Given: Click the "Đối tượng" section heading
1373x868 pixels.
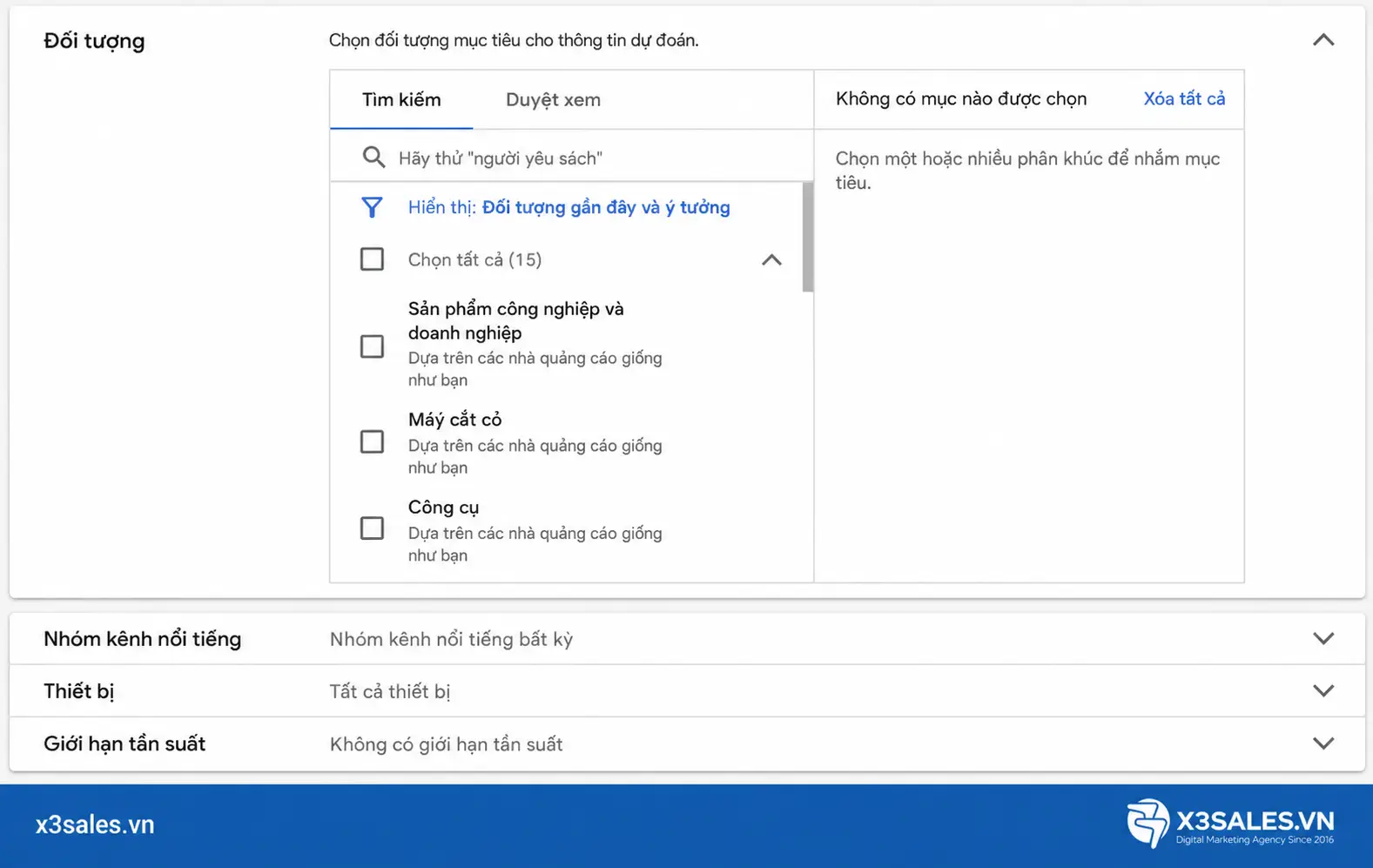Looking at the screenshot, I should pyautogui.click(x=94, y=41).
